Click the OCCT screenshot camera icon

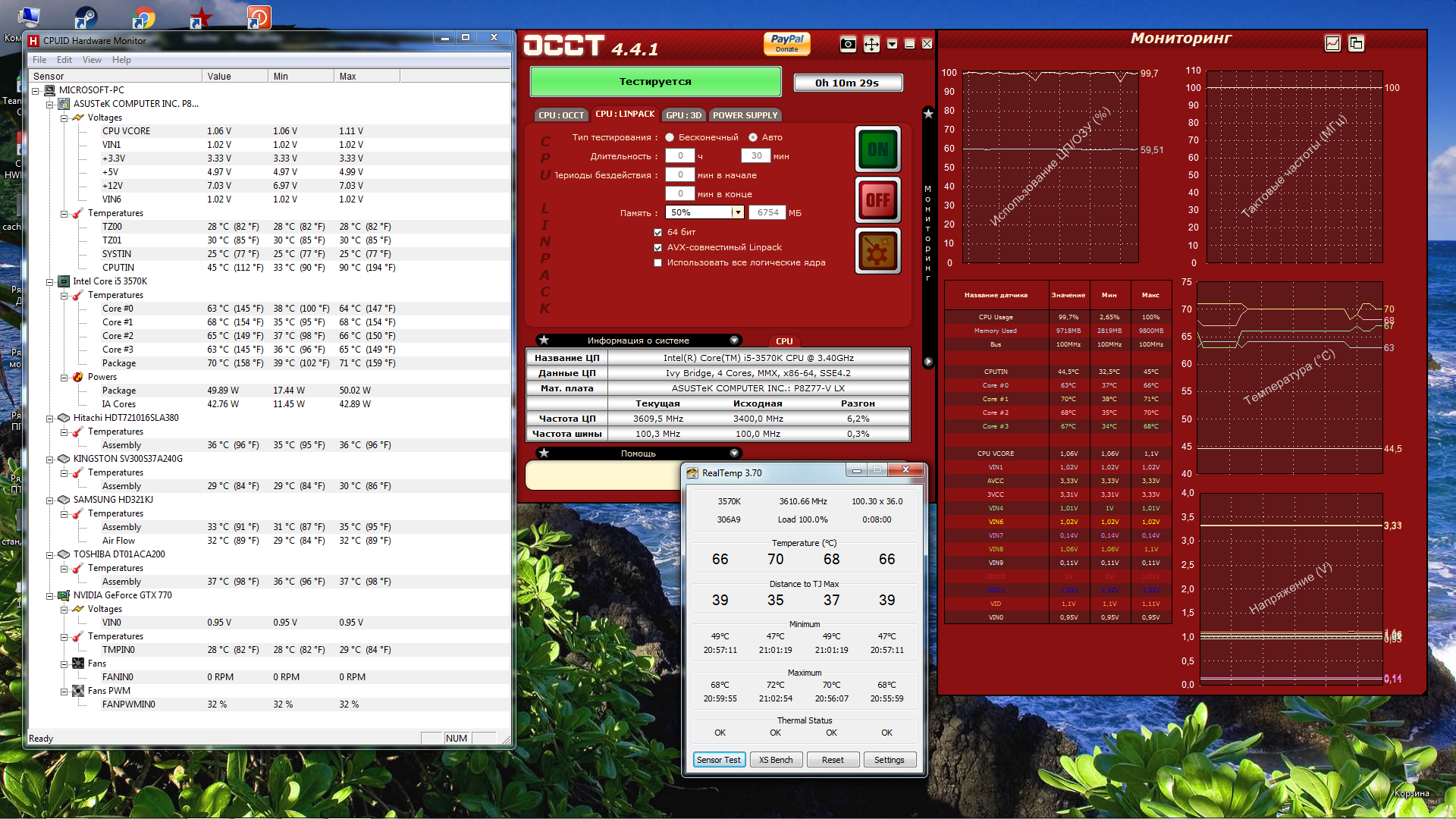coord(848,45)
